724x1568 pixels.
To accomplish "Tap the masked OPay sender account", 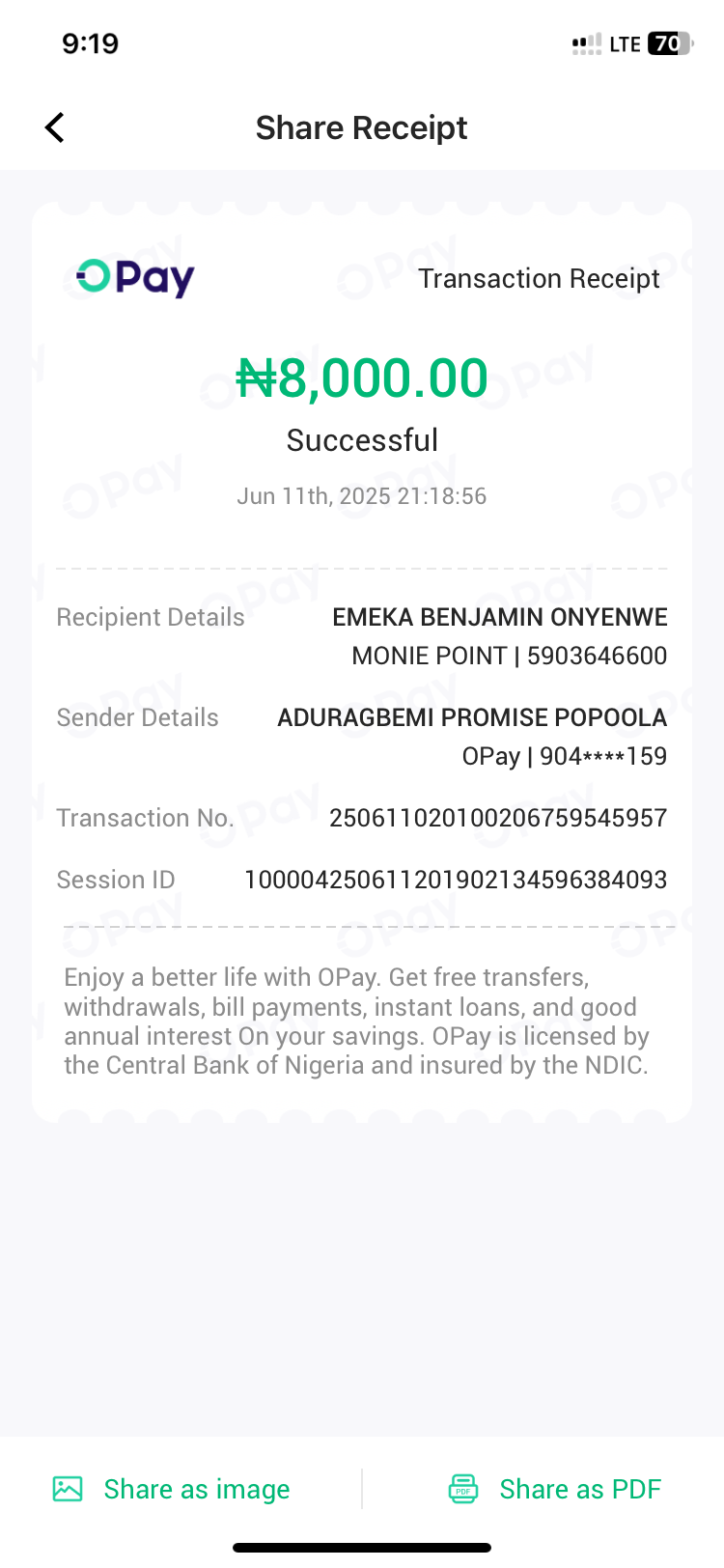I will tap(565, 756).
